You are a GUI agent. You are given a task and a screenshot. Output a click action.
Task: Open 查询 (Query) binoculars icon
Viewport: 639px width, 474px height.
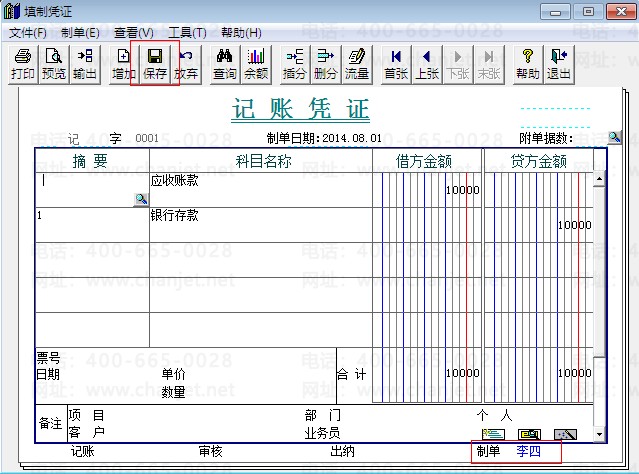click(x=225, y=64)
